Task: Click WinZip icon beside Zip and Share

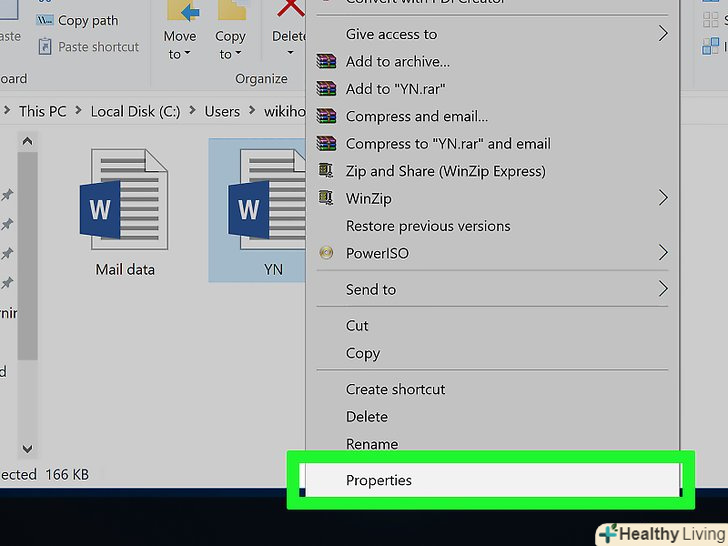Action: tap(325, 170)
